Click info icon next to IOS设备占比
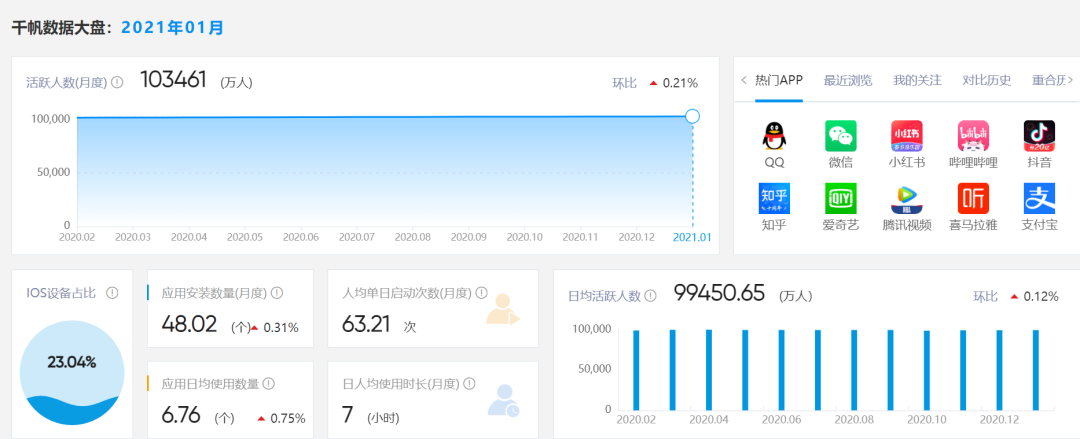This screenshot has height=439, width=1080. [112, 293]
